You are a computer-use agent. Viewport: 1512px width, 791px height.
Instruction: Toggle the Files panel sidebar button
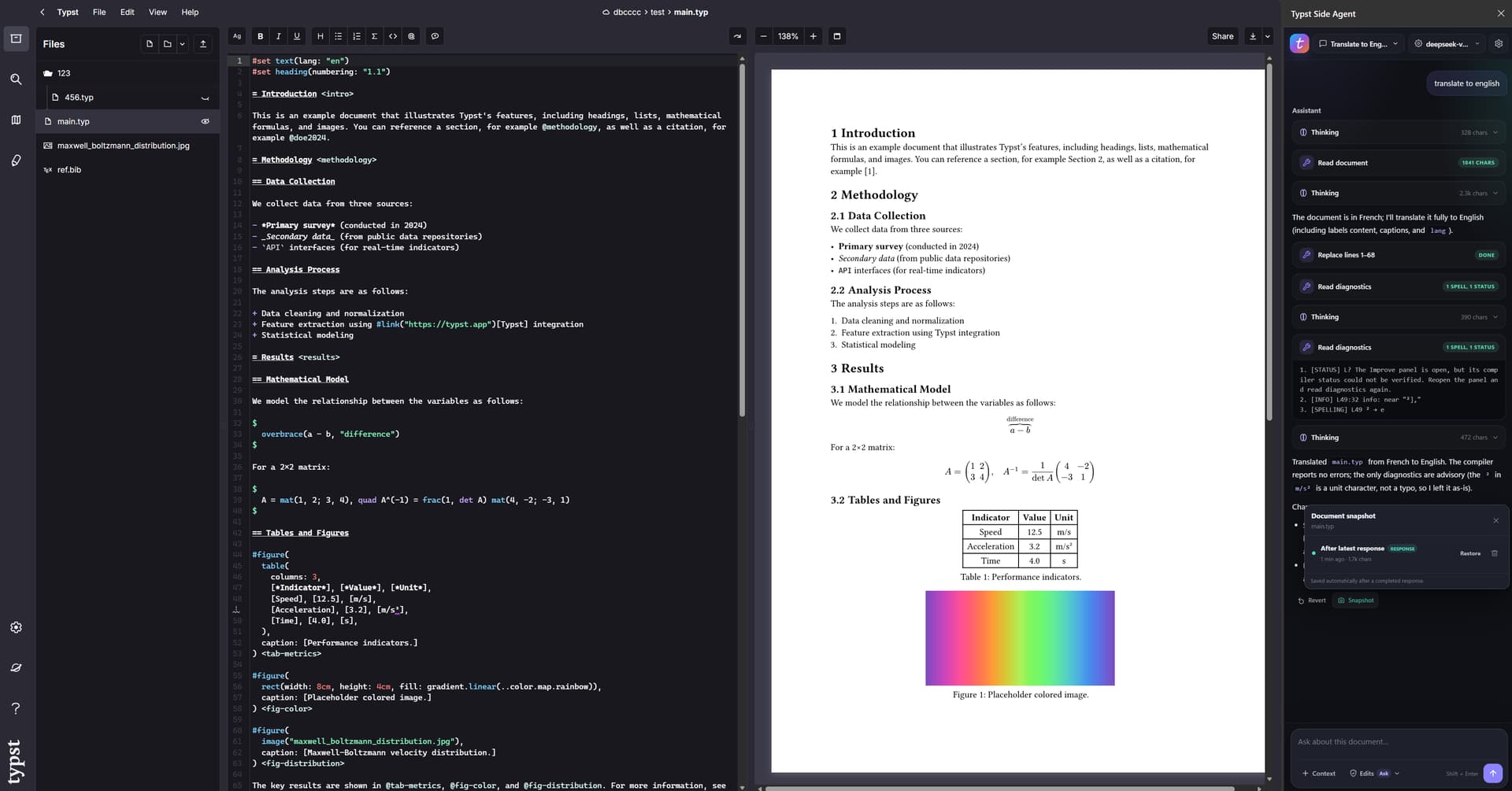[x=16, y=39]
